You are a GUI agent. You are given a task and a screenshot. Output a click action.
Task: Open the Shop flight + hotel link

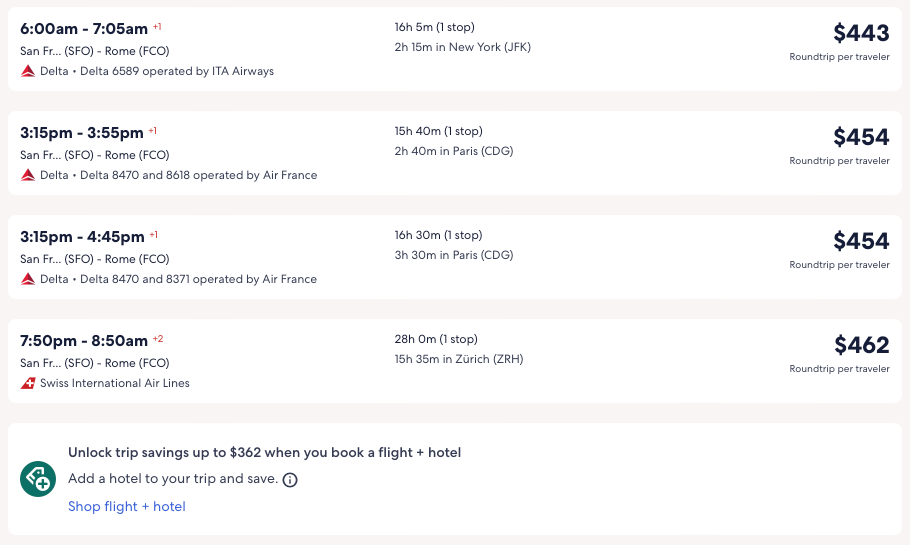click(x=127, y=506)
